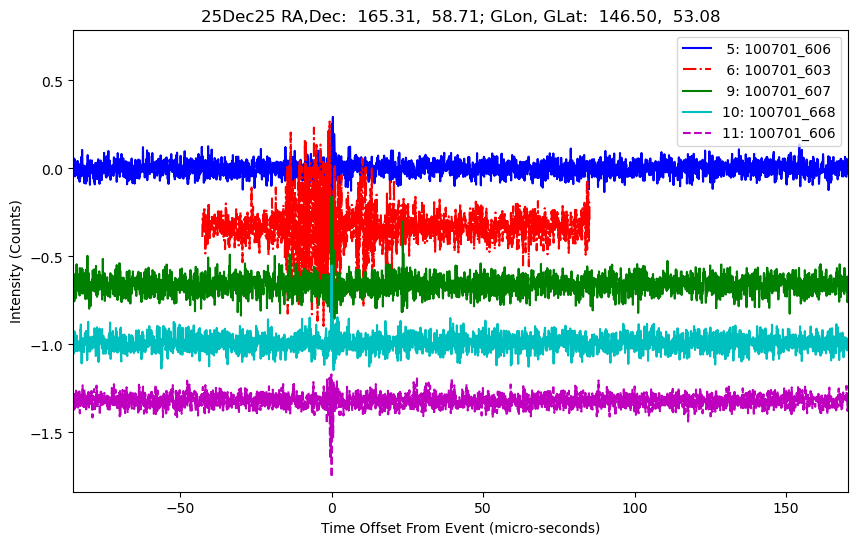Click the red dash-dot line sample in legend

tap(697, 69)
